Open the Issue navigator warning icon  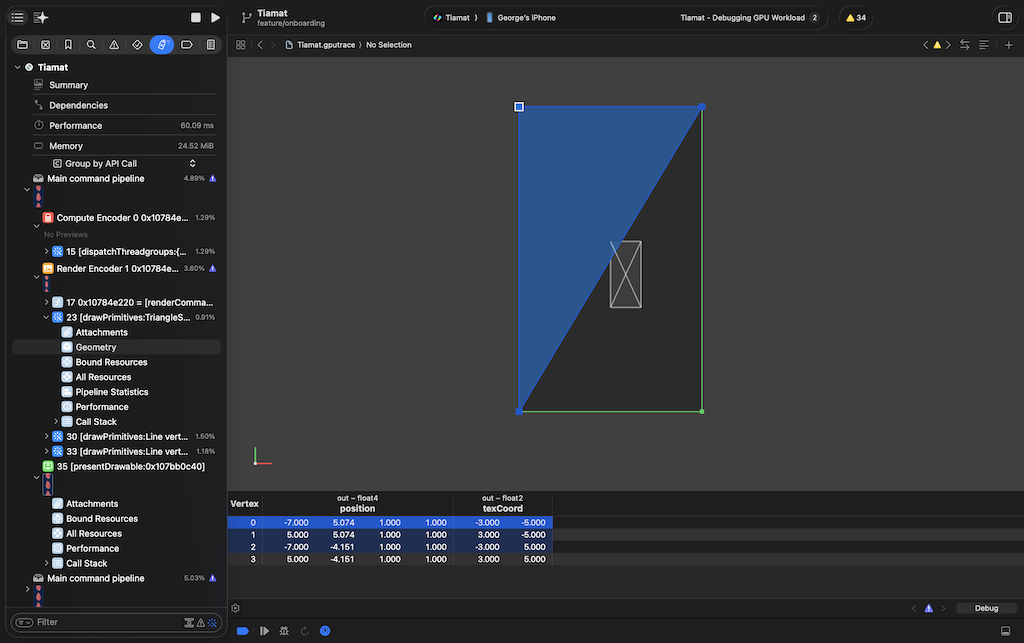(x=114, y=45)
